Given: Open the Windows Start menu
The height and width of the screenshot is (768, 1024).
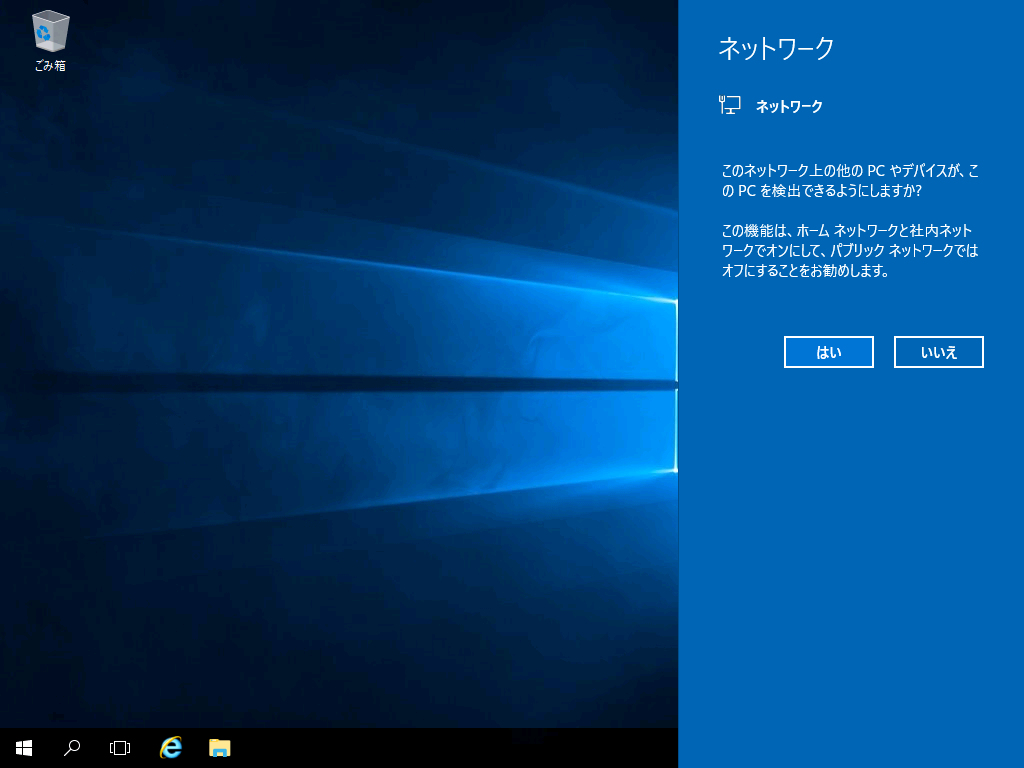Looking at the screenshot, I should coord(24,747).
